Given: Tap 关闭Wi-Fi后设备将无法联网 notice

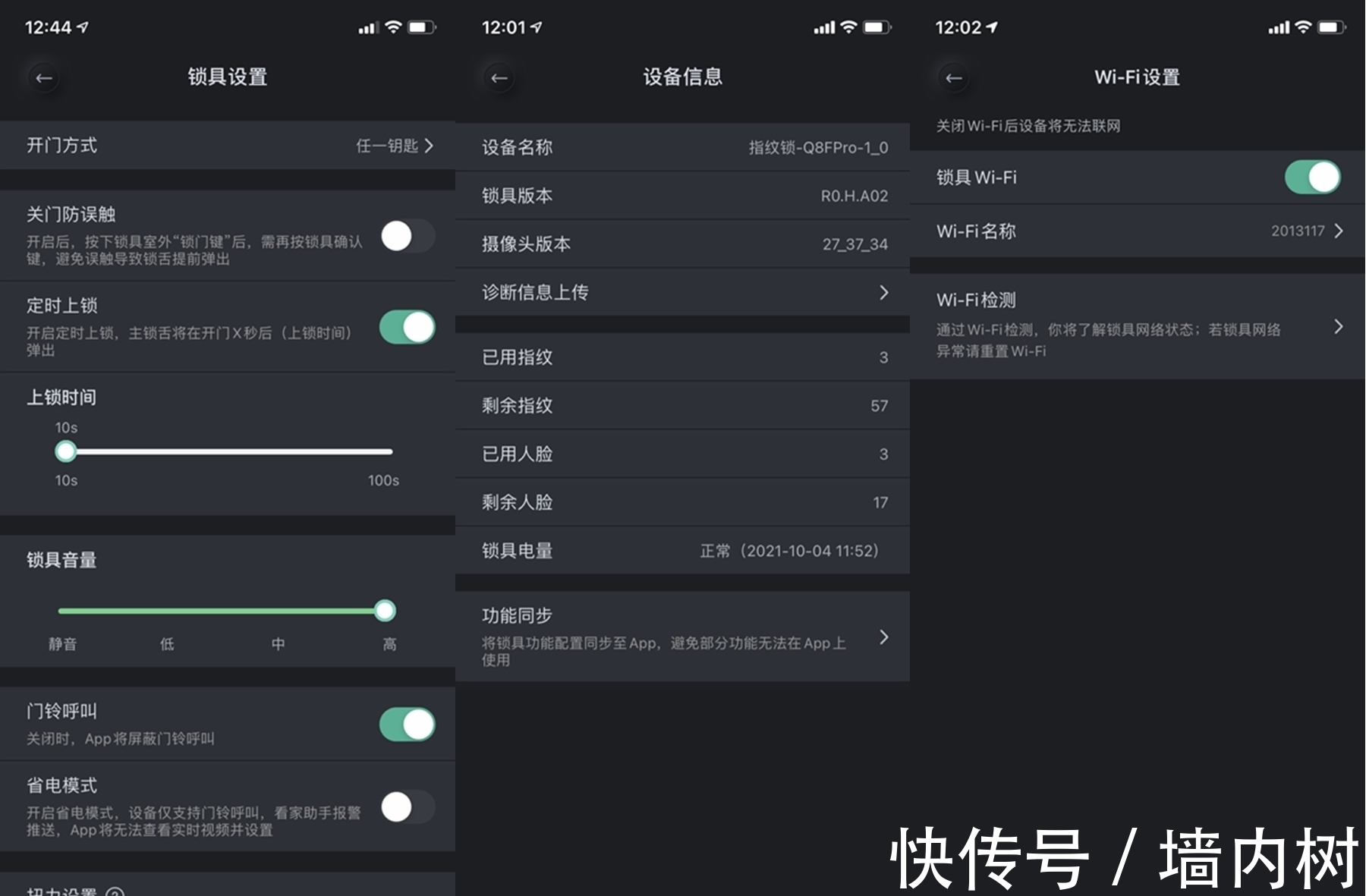Looking at the screenshot, I should (1028, 126).
